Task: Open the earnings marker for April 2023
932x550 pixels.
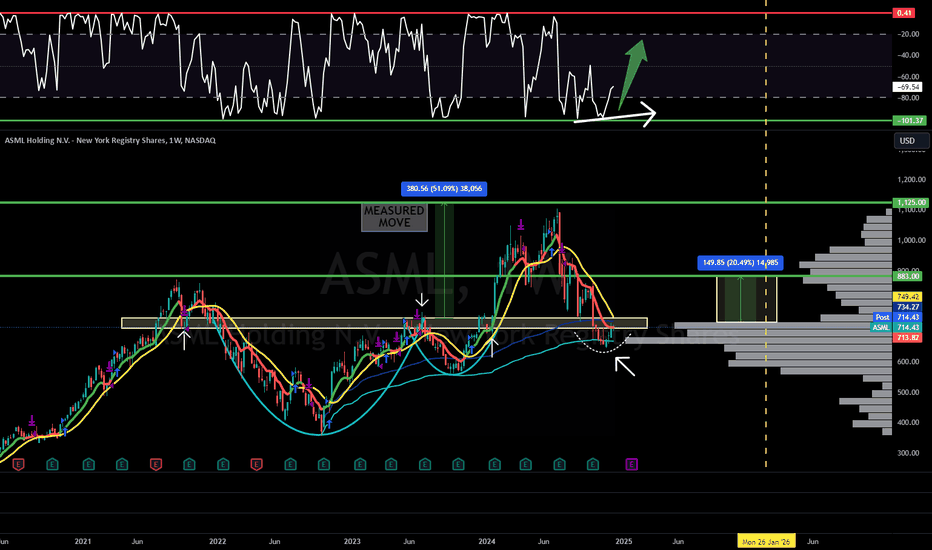Action: 391,464
